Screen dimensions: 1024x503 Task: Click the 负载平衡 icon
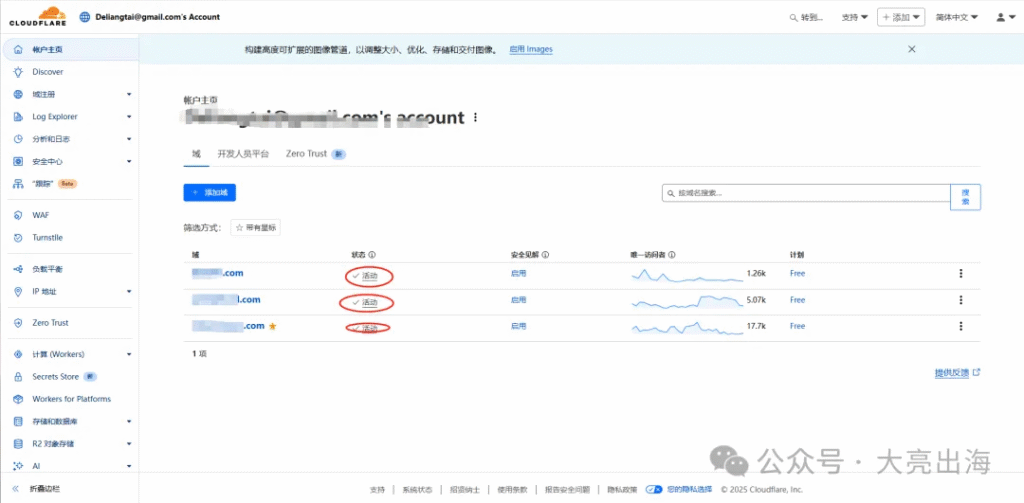click(18, 269)
